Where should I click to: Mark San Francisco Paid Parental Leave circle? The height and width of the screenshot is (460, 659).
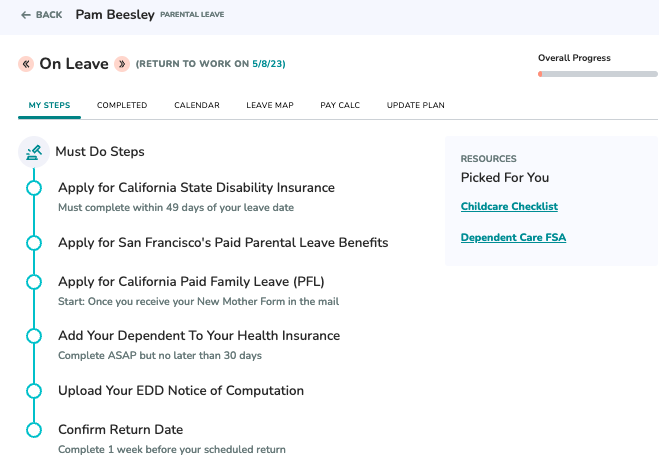pyautogui.click(x=34, y=243)
